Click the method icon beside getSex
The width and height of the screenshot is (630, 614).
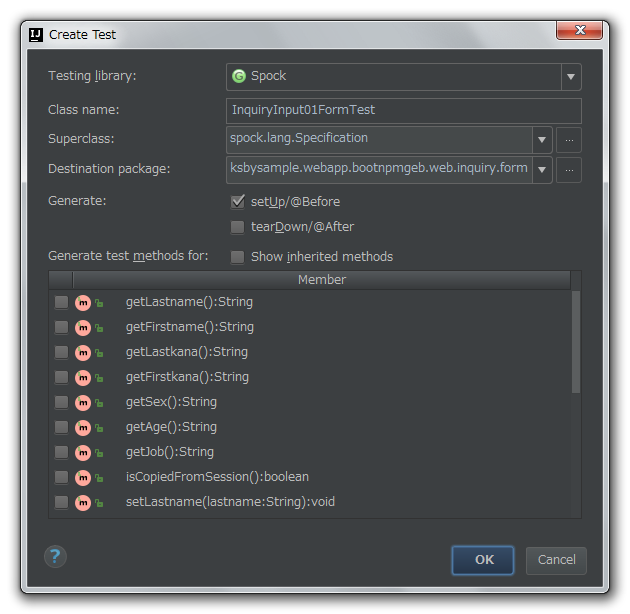pyautogui.click(x=83, y=403)
